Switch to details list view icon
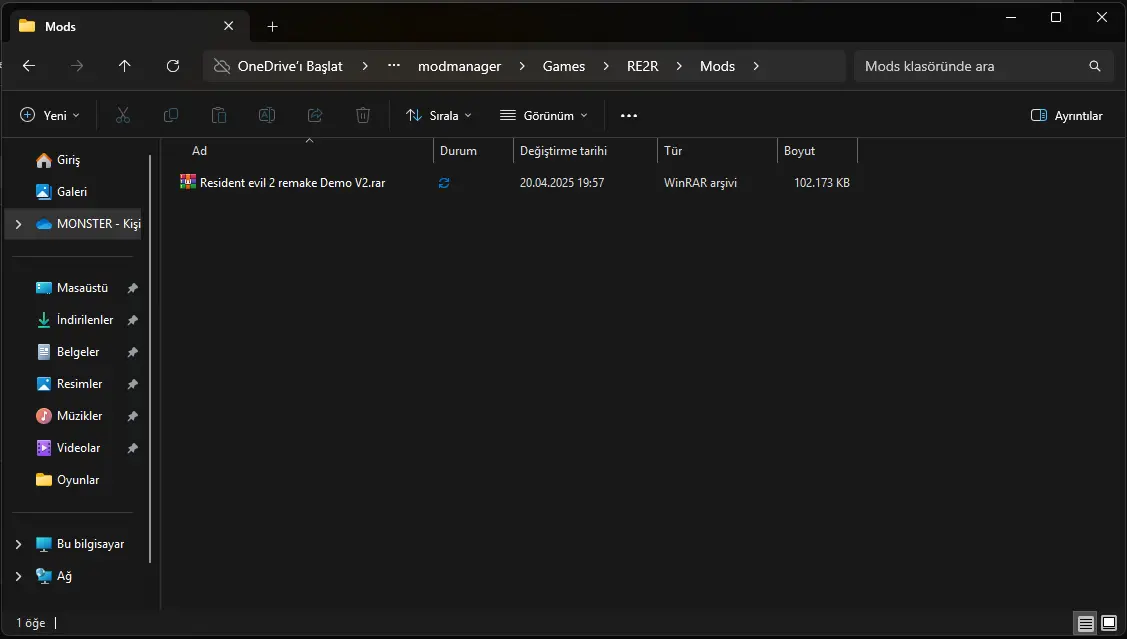Image resolution: width=1127 pixels, height=639 pixels. pos(1085,623)
